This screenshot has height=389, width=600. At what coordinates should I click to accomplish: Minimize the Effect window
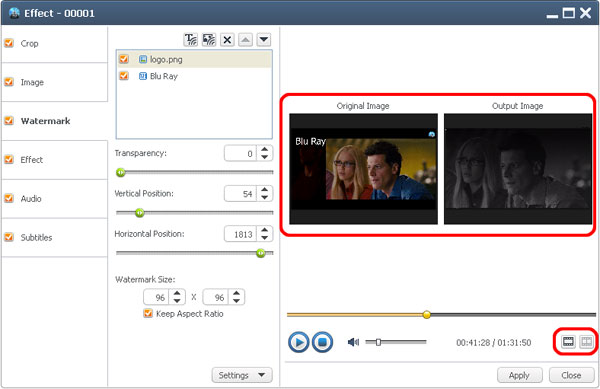pos(552,15)
